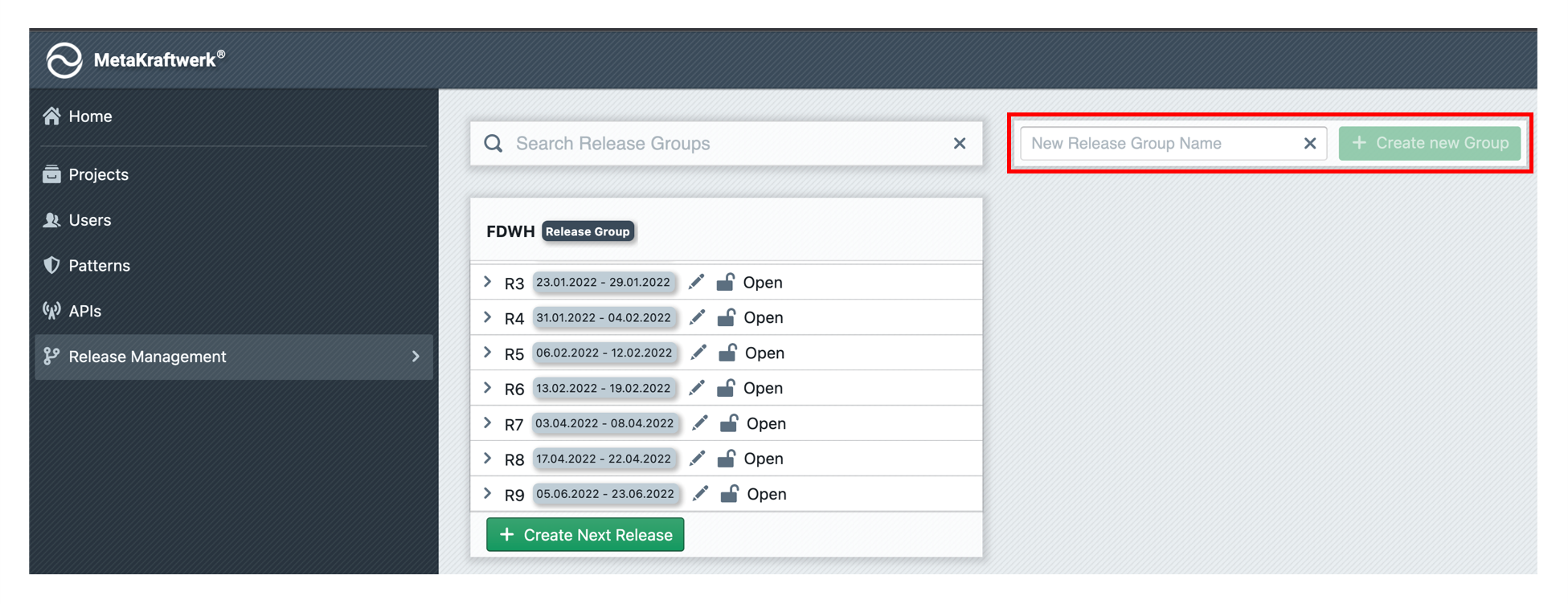The image size is (1568, 604).
Task: Expand release R7 details chevron
Action: 488,423
